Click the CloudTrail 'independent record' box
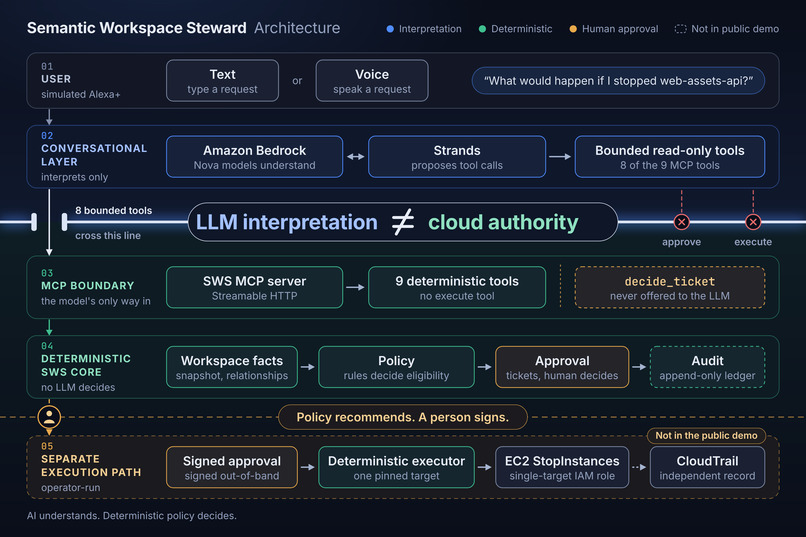The image size is (806, 537). (x=707, y=467)
